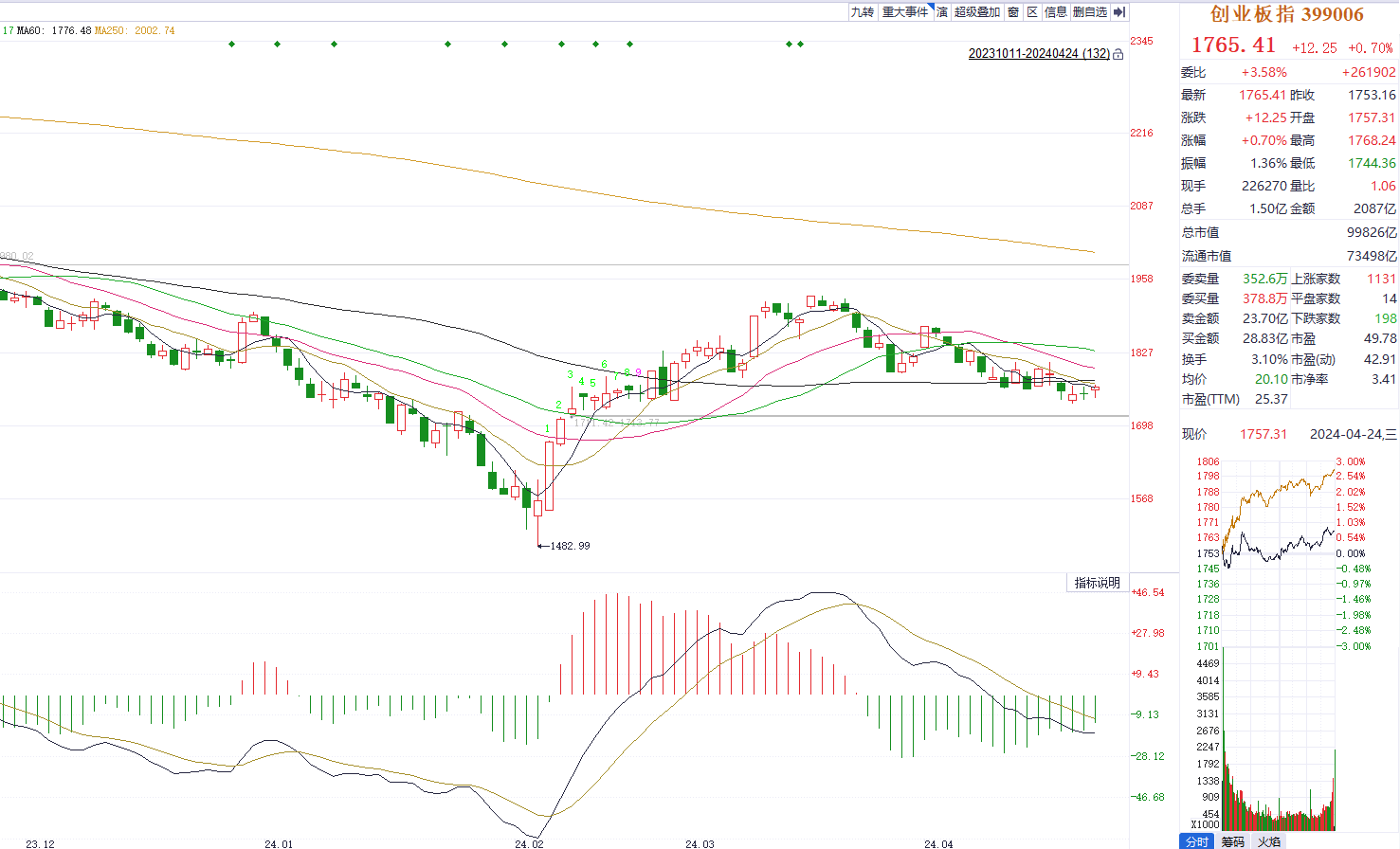Viewport: 1400px width, 849px height.
Task: Switch to the 筹码 tab
Action: 1232,841
